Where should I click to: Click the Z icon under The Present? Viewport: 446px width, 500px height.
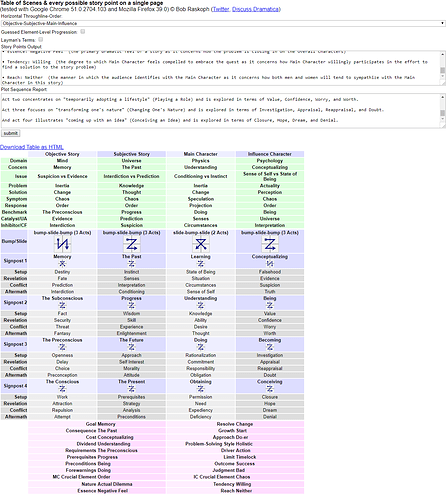(131, 389)
